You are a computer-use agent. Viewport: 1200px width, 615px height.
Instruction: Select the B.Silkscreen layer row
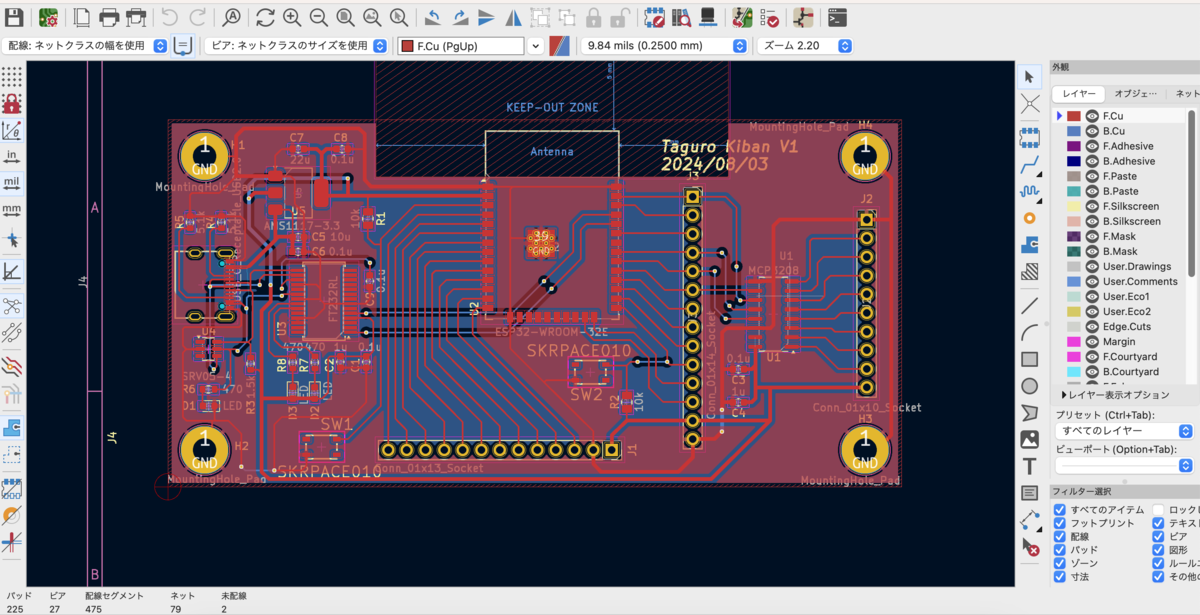click(x=1120, y=221)
